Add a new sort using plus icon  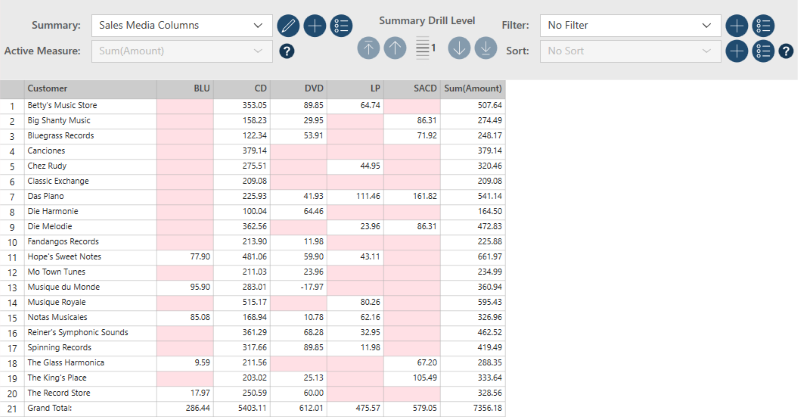tap(737, 51)
